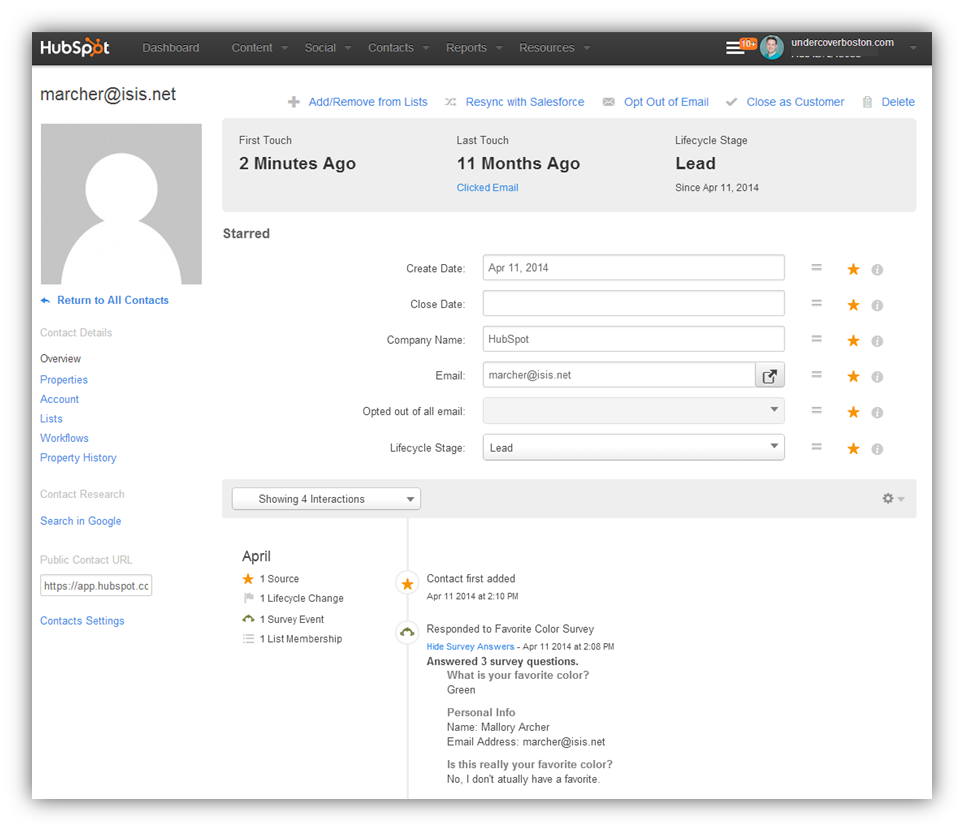This screenshot has height=831, width=964.
Task: Click Close as Customer
Action: [796, 102]
